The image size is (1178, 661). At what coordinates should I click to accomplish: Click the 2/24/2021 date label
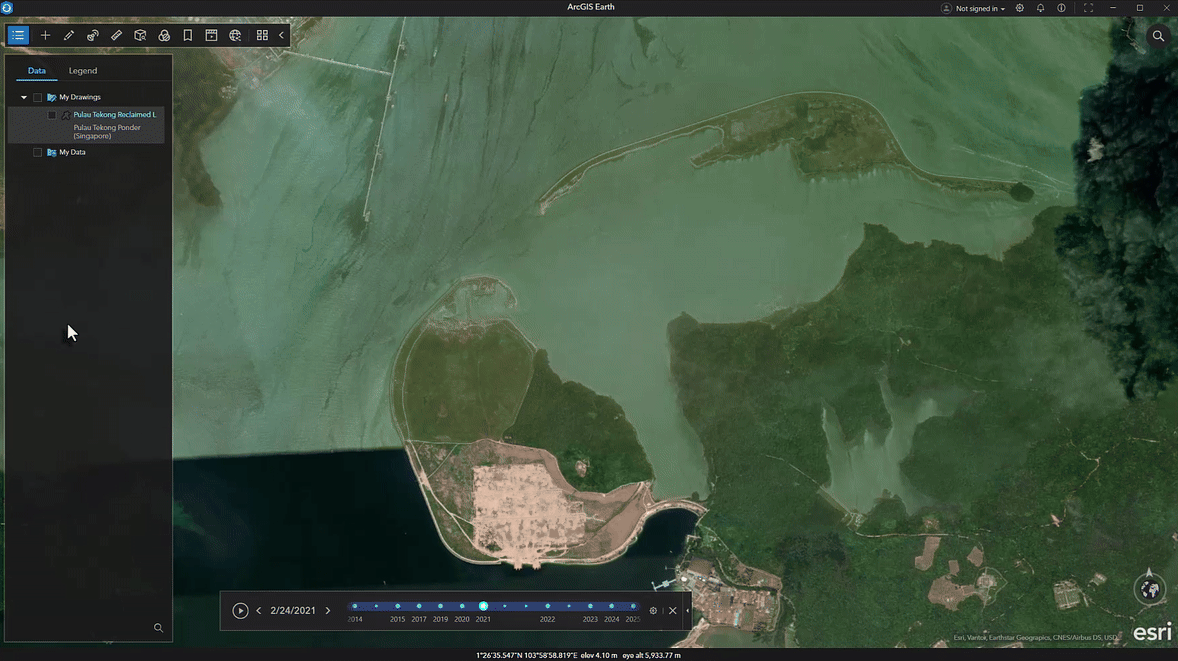tap(293, 611)
